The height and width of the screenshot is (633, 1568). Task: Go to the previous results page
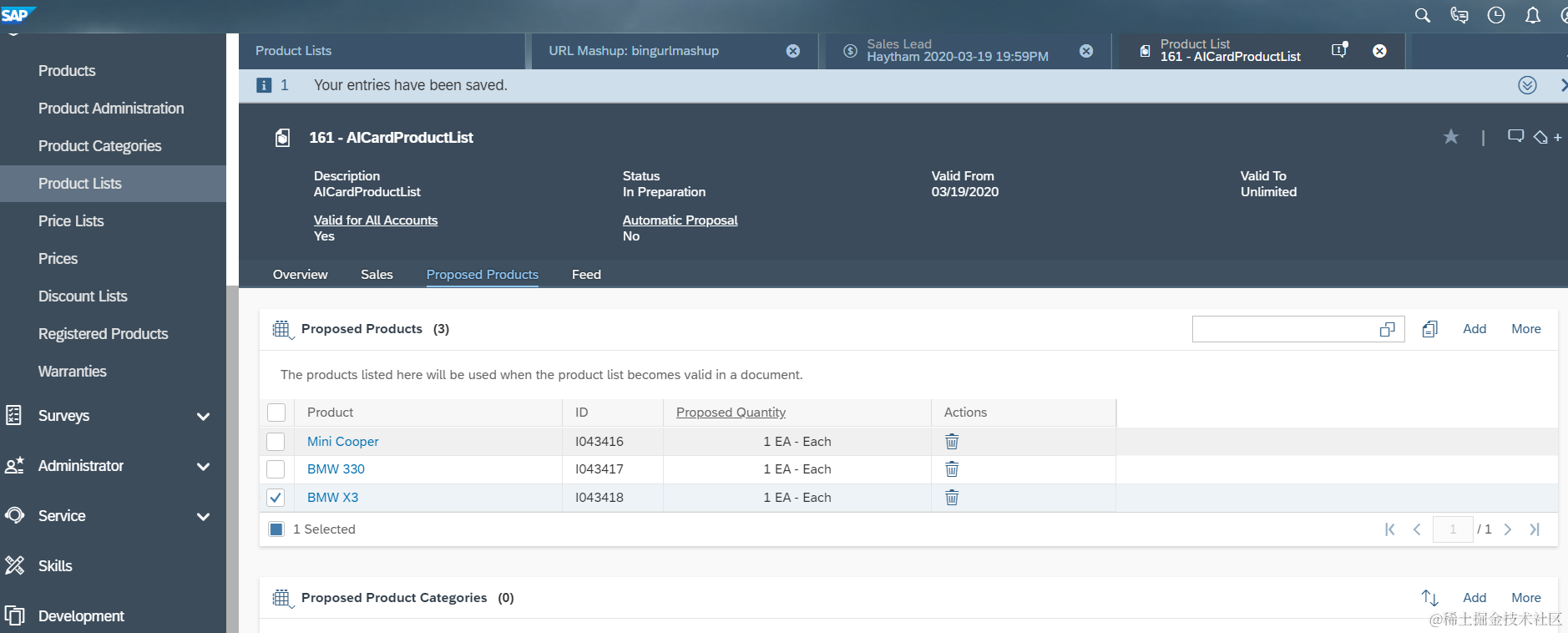click(x=1417, y=529)
